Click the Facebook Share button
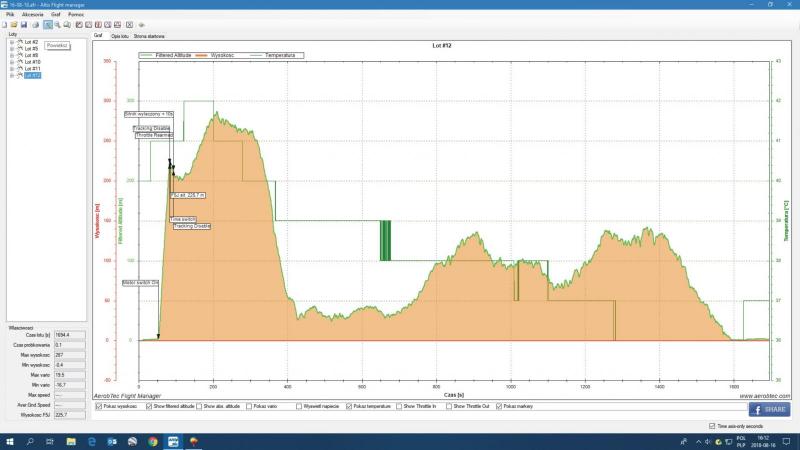The height and width of the screenshot is (450, 800). (768, 409)
